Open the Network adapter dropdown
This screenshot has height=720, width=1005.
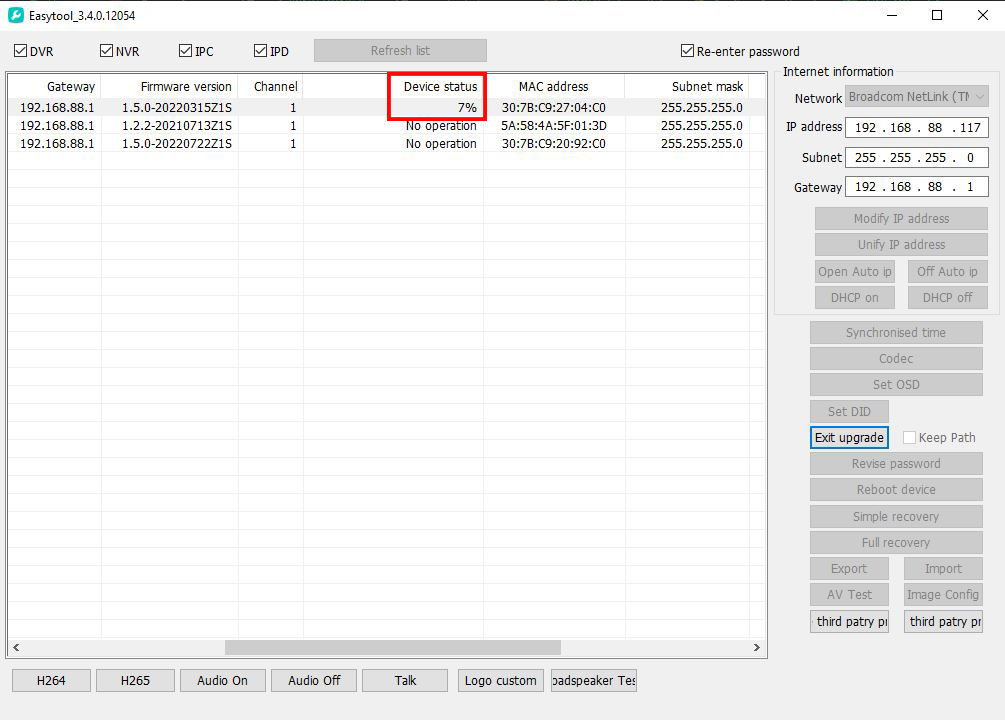tap(917, 98)
